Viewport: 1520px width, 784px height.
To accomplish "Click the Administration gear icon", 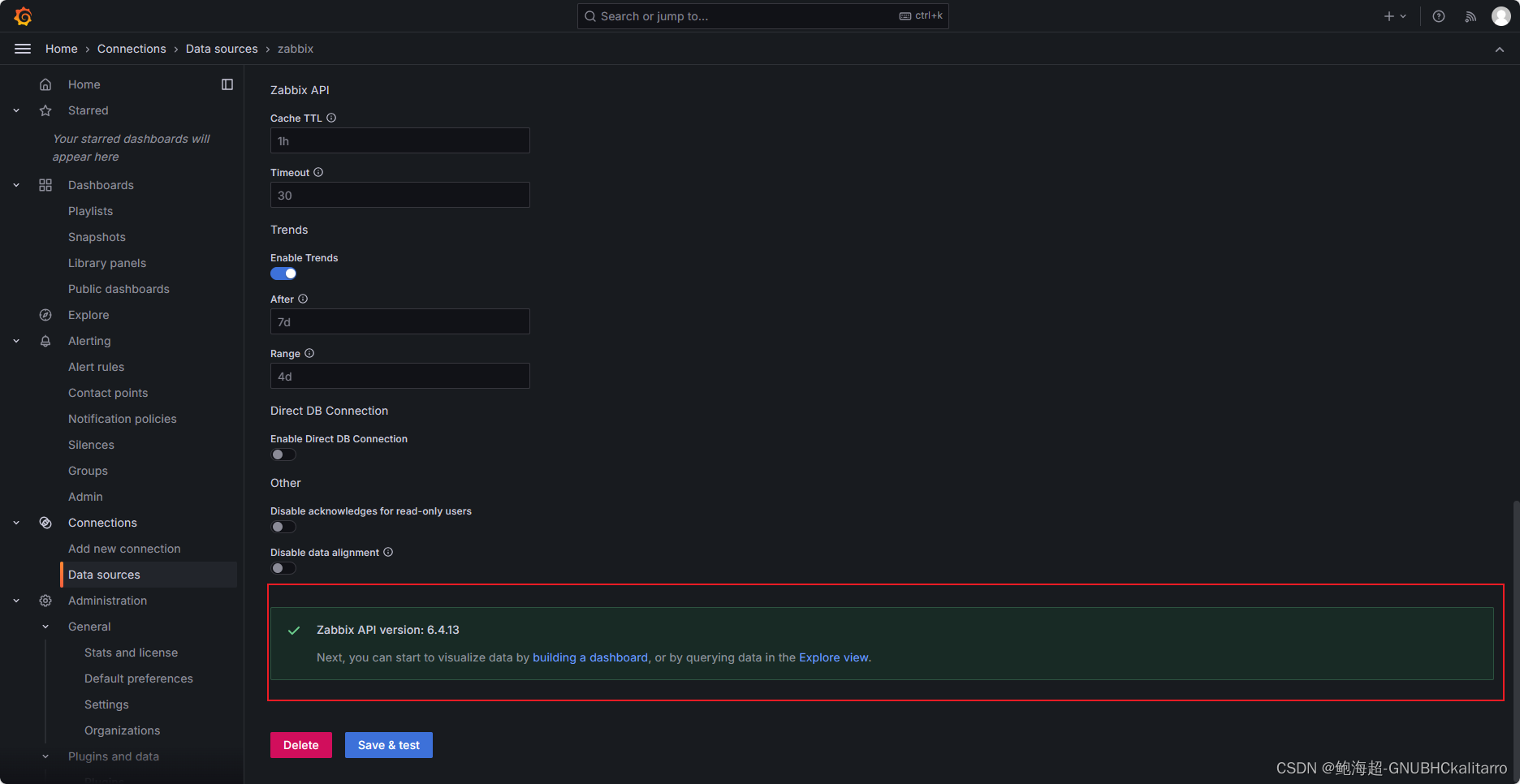I will pos(45,601).
